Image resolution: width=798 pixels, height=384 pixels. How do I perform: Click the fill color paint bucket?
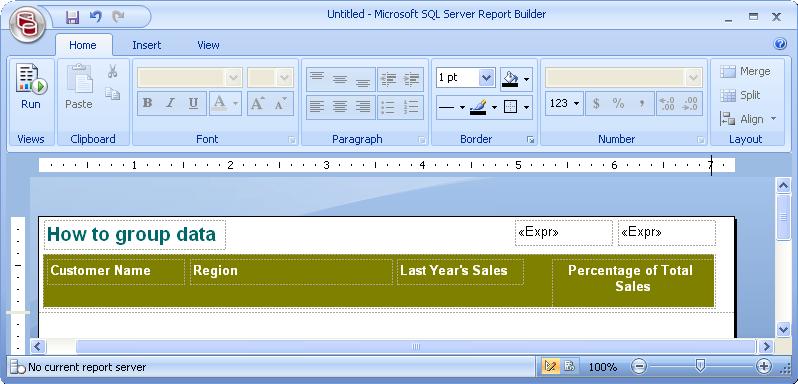point(510,79)
